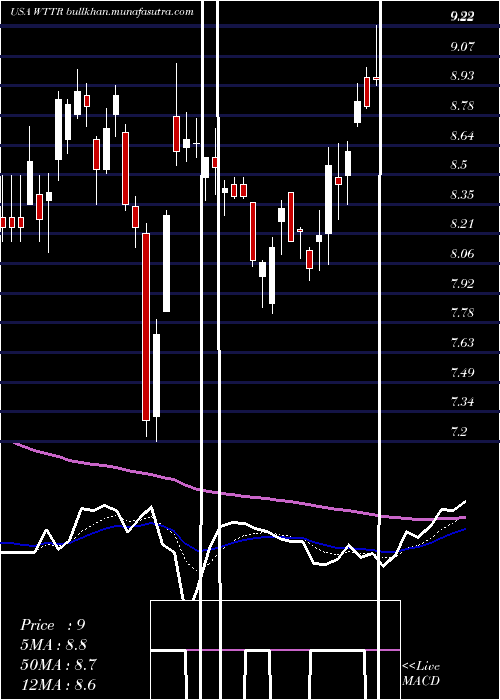Click the 7.92 price axis label

coord(462,283)
